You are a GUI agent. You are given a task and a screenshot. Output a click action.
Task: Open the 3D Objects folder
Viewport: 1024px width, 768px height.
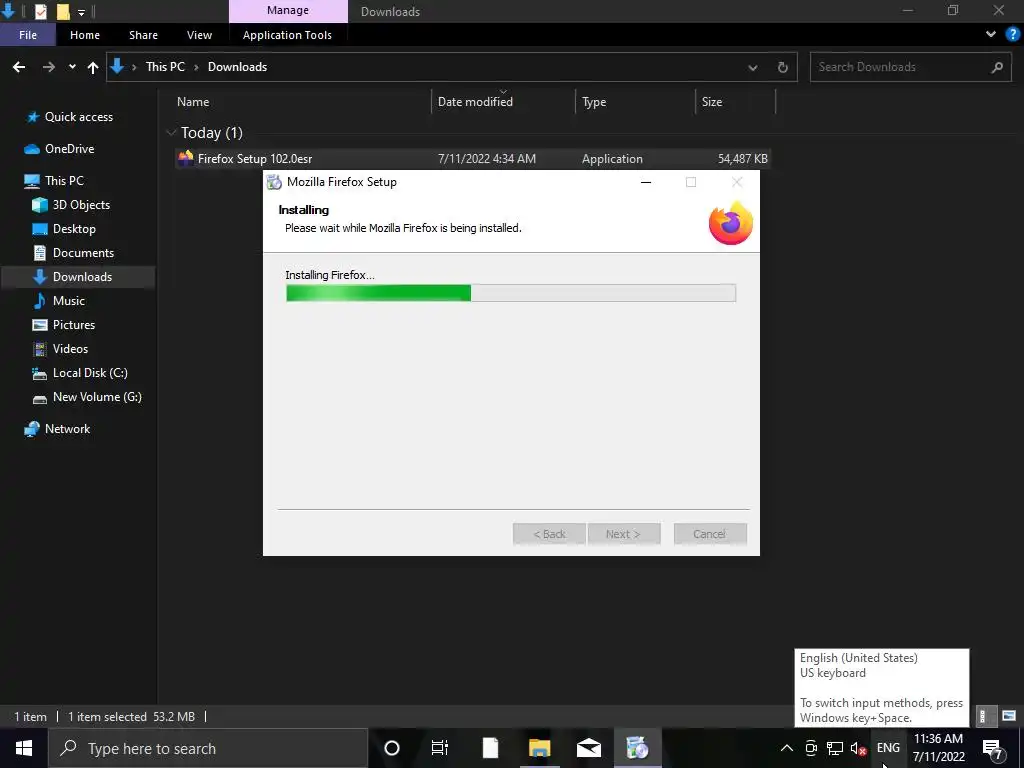[81, 205]
